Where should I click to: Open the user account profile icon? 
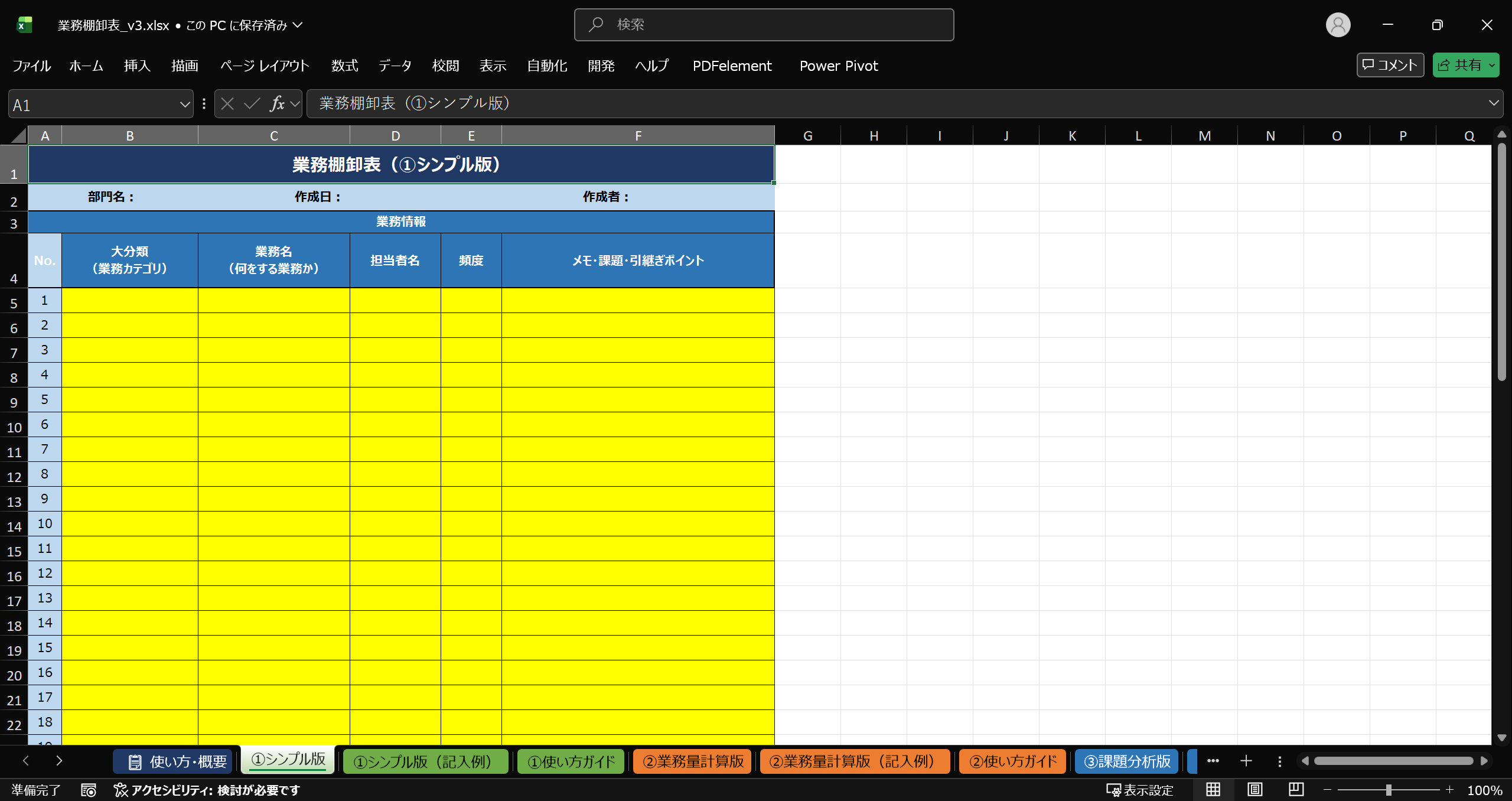pos(1338,25)
